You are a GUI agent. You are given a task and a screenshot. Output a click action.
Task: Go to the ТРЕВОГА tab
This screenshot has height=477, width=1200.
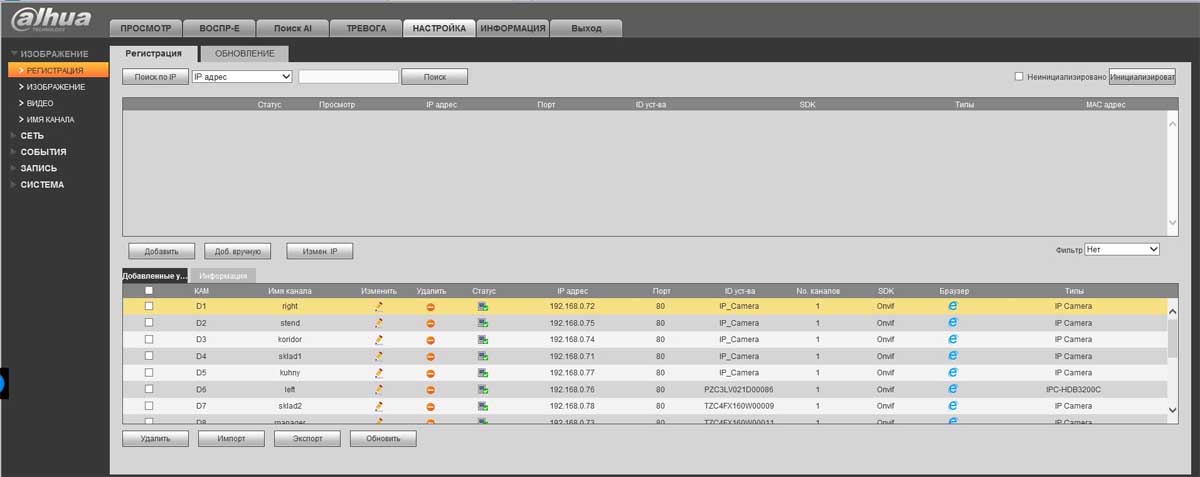click(x=366, y=29)
